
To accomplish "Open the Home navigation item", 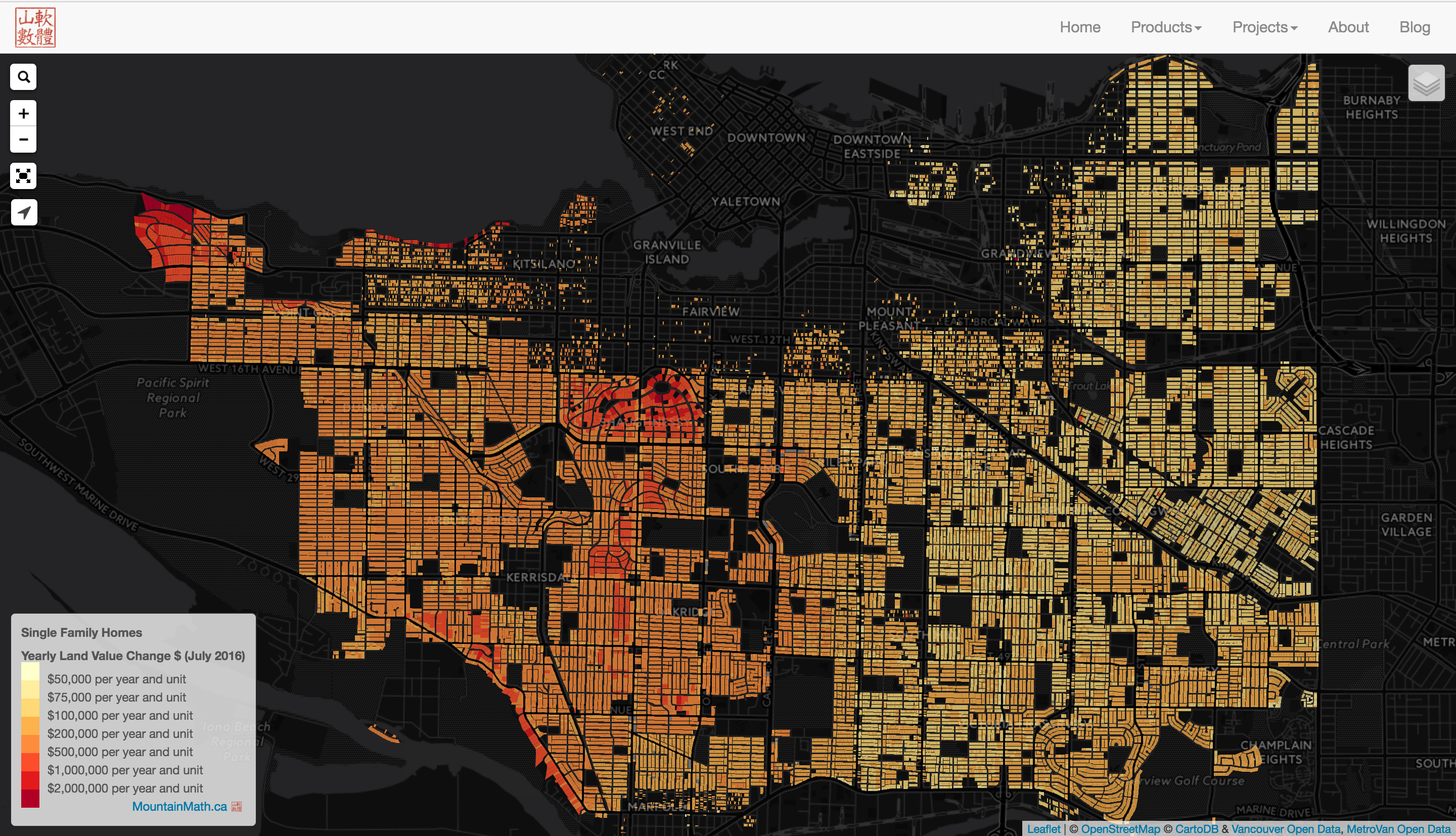I will tap(1079, 27).
